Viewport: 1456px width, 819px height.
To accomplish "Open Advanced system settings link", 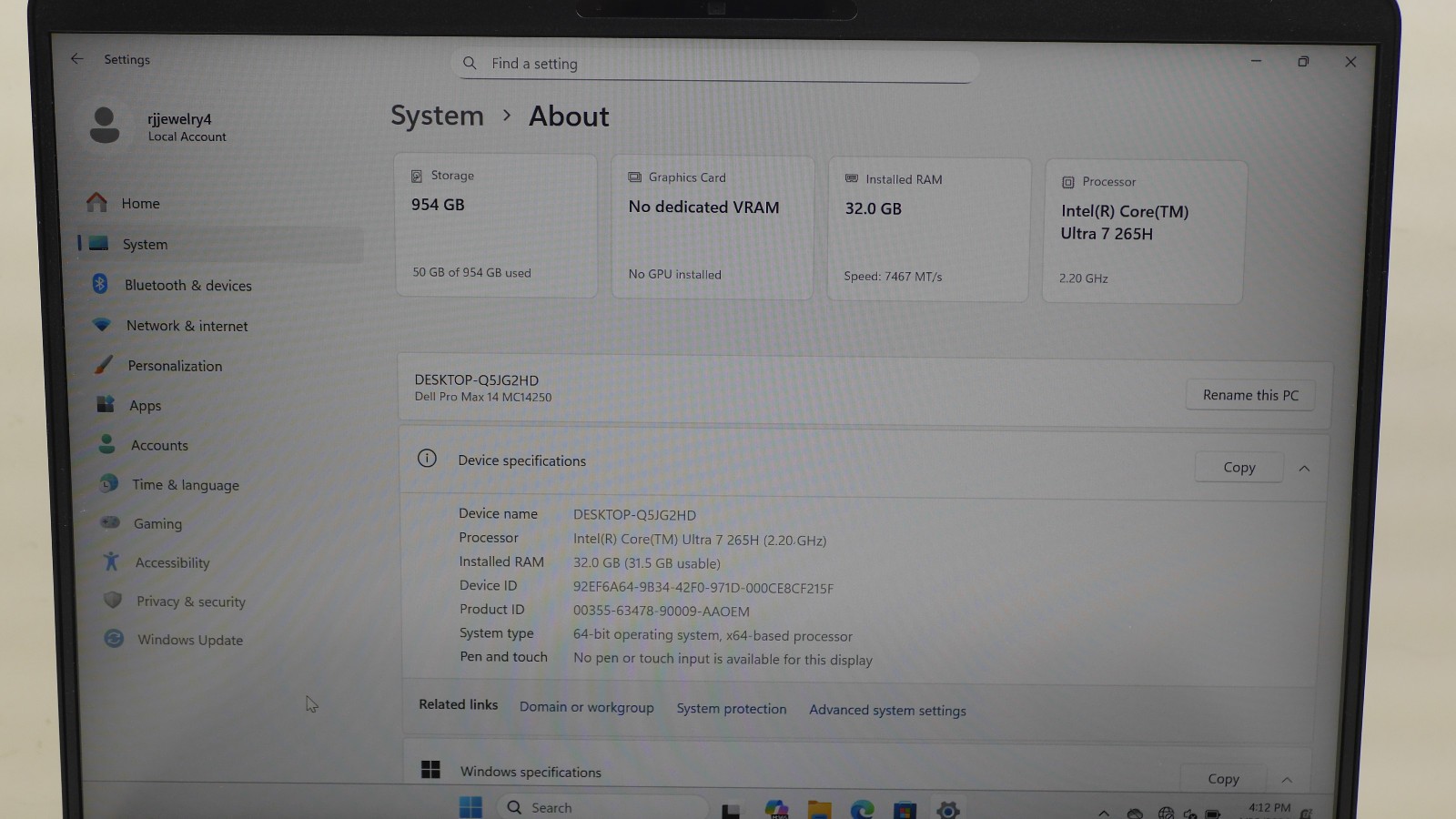I will coord(887,710).
